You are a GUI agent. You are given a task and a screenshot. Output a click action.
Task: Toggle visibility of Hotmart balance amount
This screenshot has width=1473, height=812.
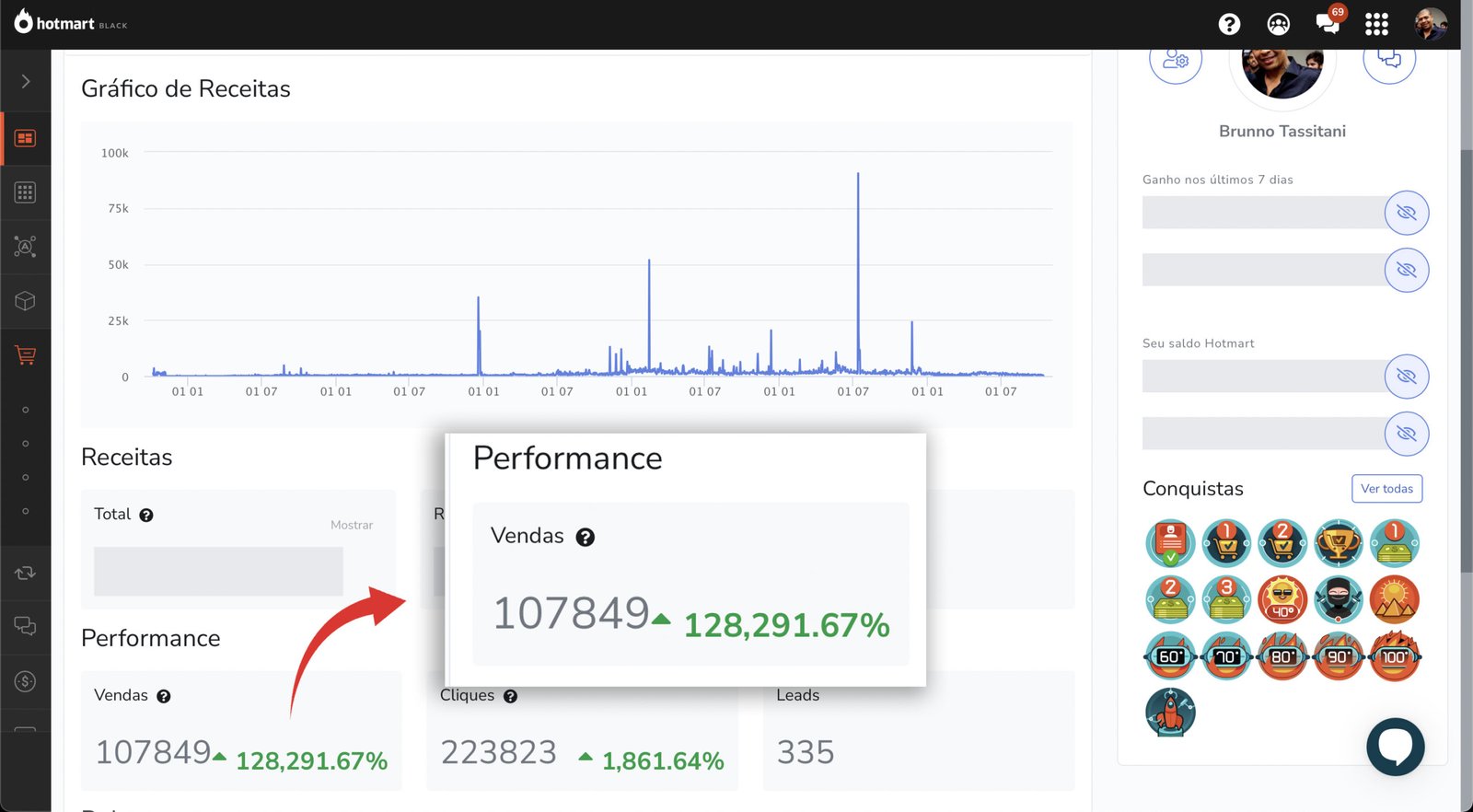pyautogui.click(x=1406, y=377)
